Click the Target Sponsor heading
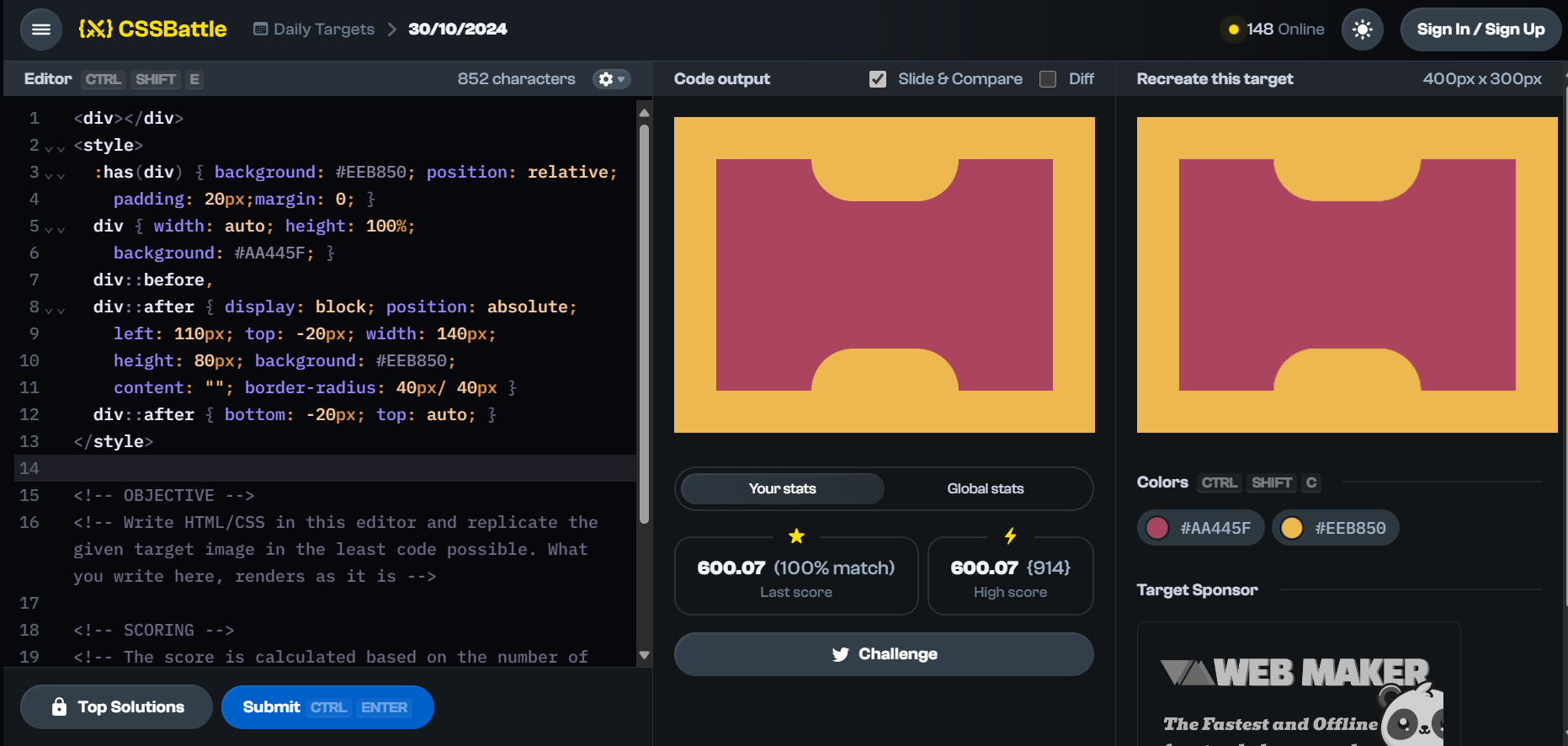The height and width of the screenshot is (746, 1568). (1197, 590)
